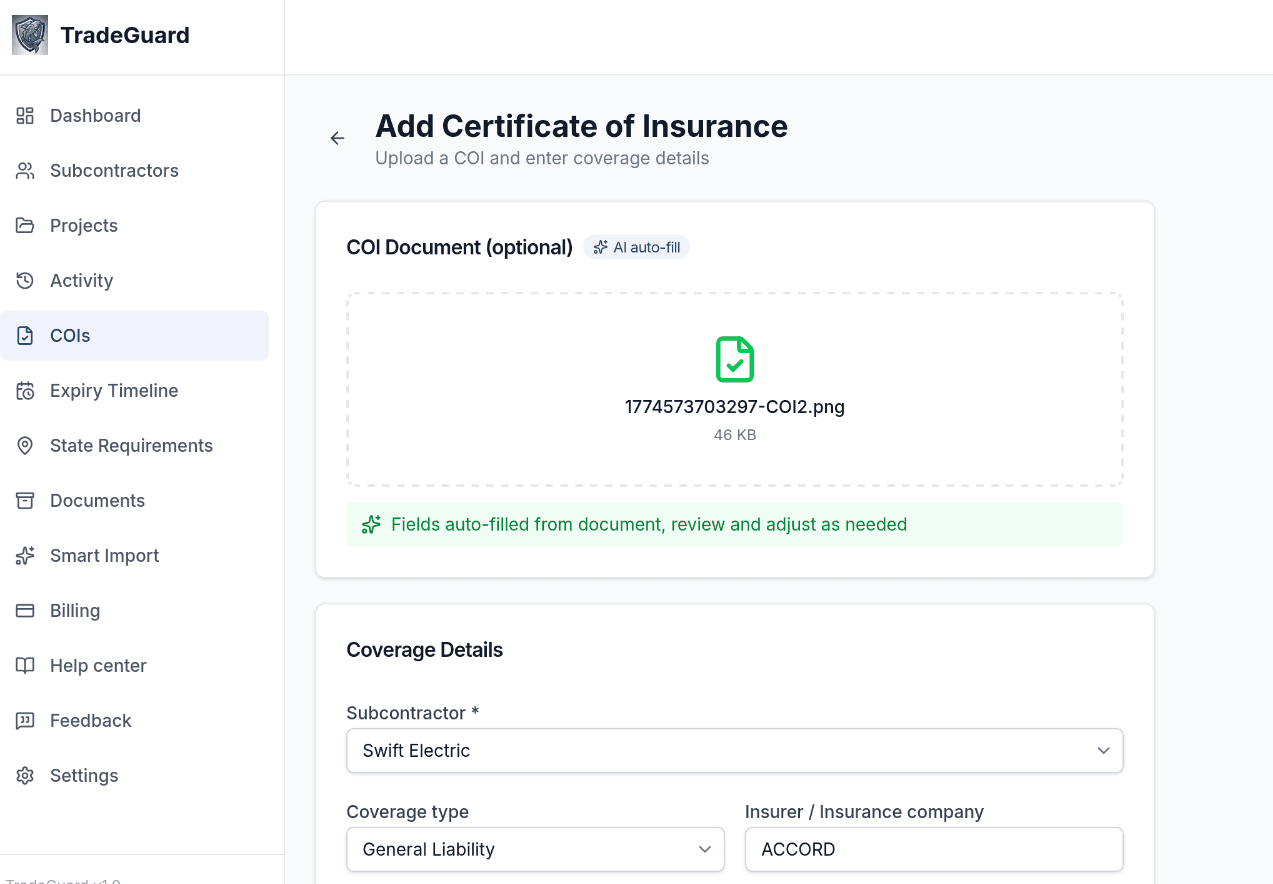Viewport: 1273px width, 884px height.
Task: Select COIs in the sidebar
Action: [134, 336]
